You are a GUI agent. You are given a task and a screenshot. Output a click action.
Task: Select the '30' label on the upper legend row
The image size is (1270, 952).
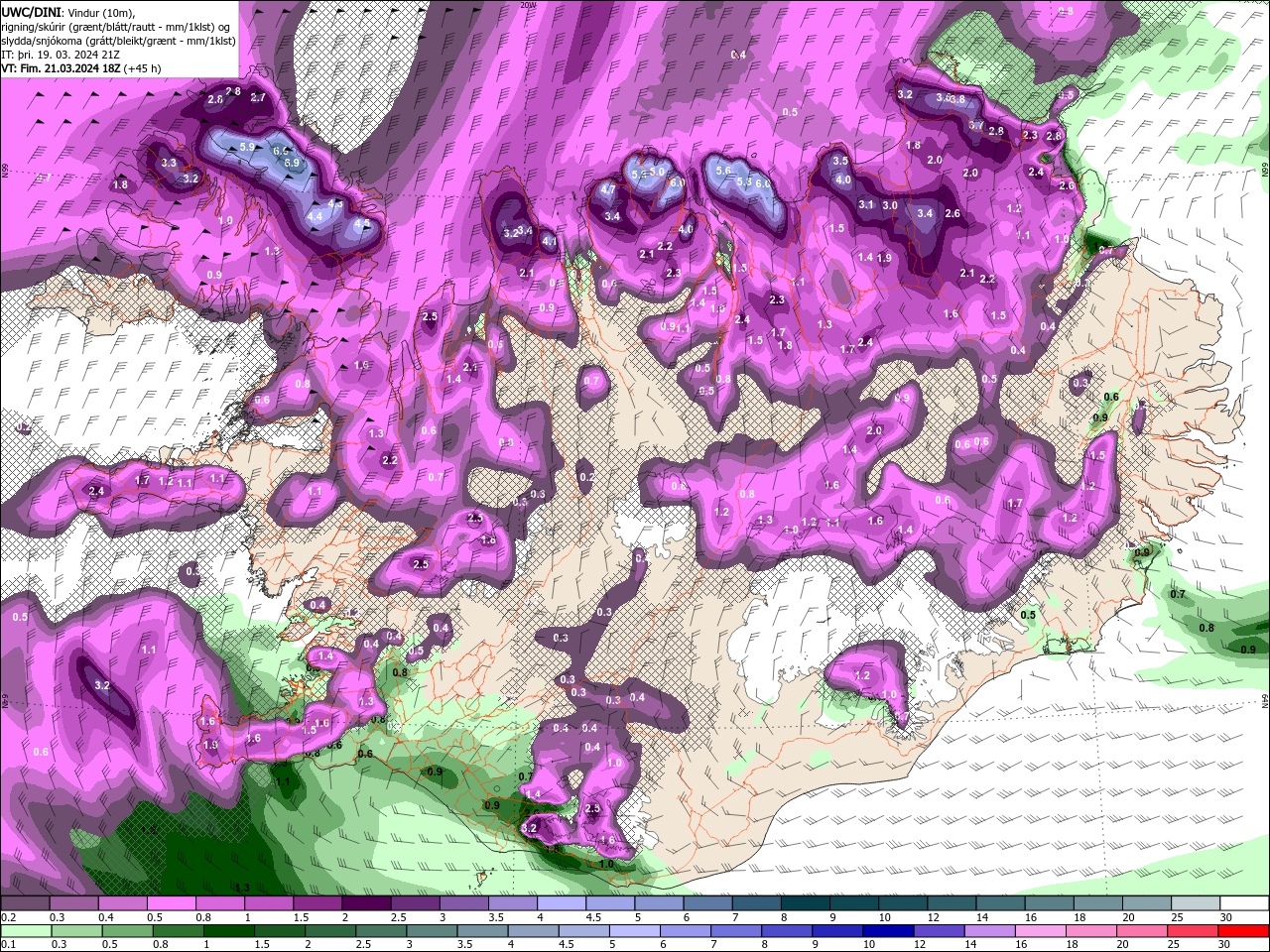pyautogui.click(x=1226, y=915)
